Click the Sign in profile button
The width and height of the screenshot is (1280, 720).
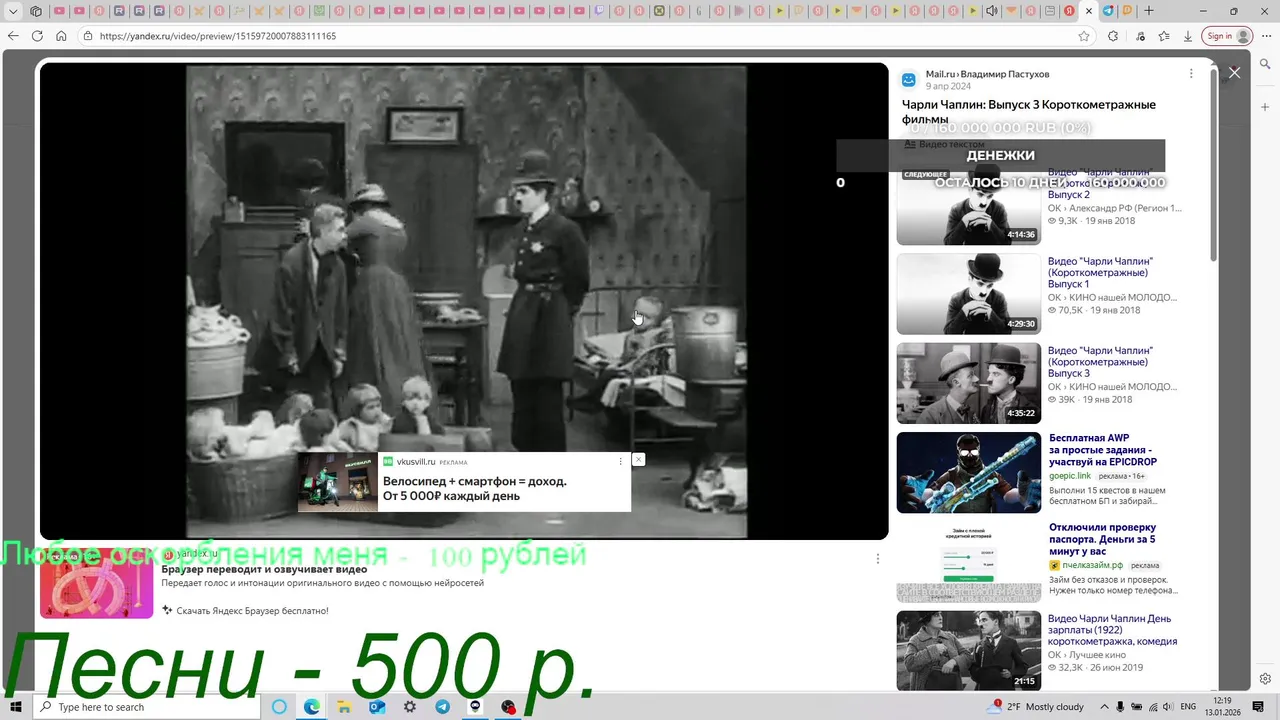click(x=1226, y=36)
